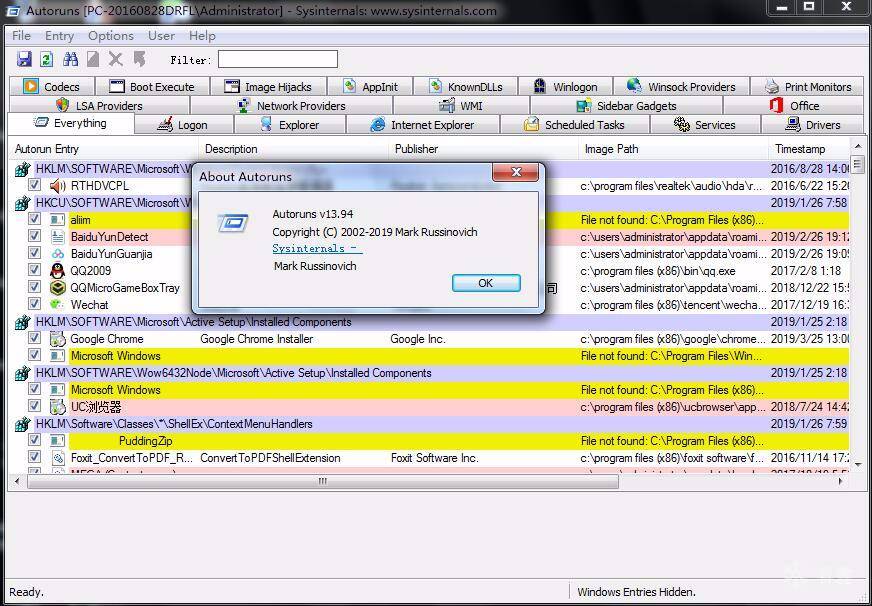
Task: Click registry icon of HKLM Wow6432Node row
Action: (x=22, y=373)
